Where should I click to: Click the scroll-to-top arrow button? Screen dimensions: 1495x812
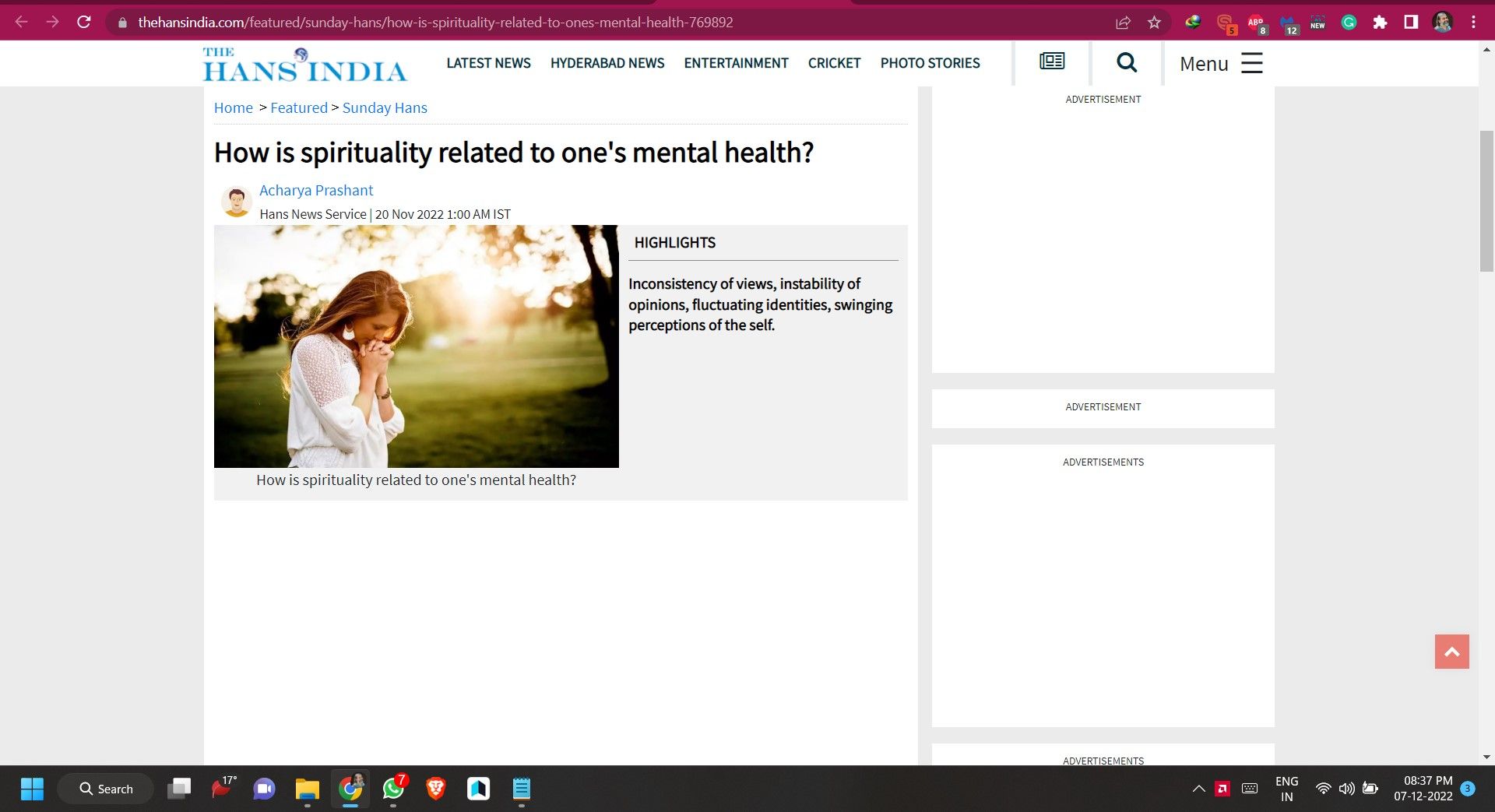click(x=1451, y=652)
